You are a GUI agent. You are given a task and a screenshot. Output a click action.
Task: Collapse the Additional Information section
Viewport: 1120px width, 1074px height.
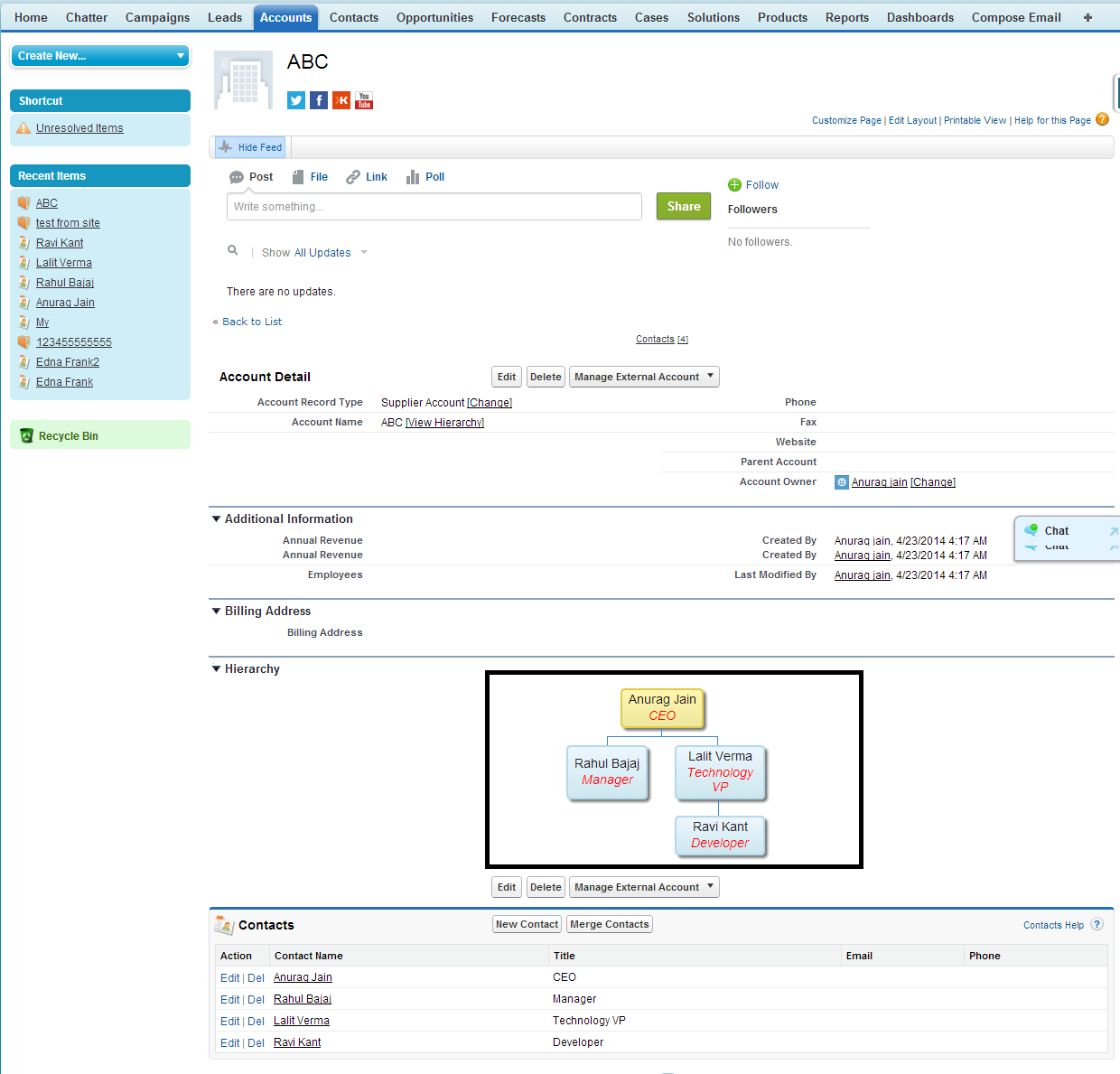point(216,518)
